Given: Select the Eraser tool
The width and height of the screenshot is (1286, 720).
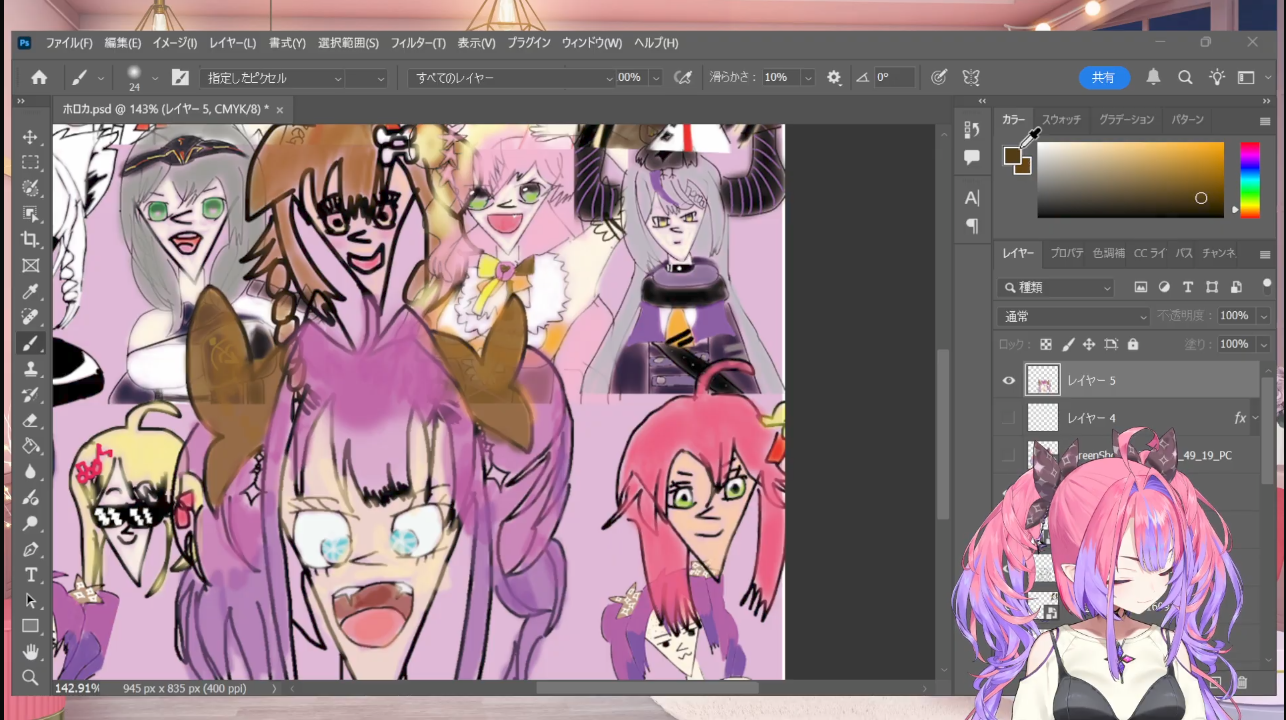Looking at the screenshot, I should coord(31,420).
